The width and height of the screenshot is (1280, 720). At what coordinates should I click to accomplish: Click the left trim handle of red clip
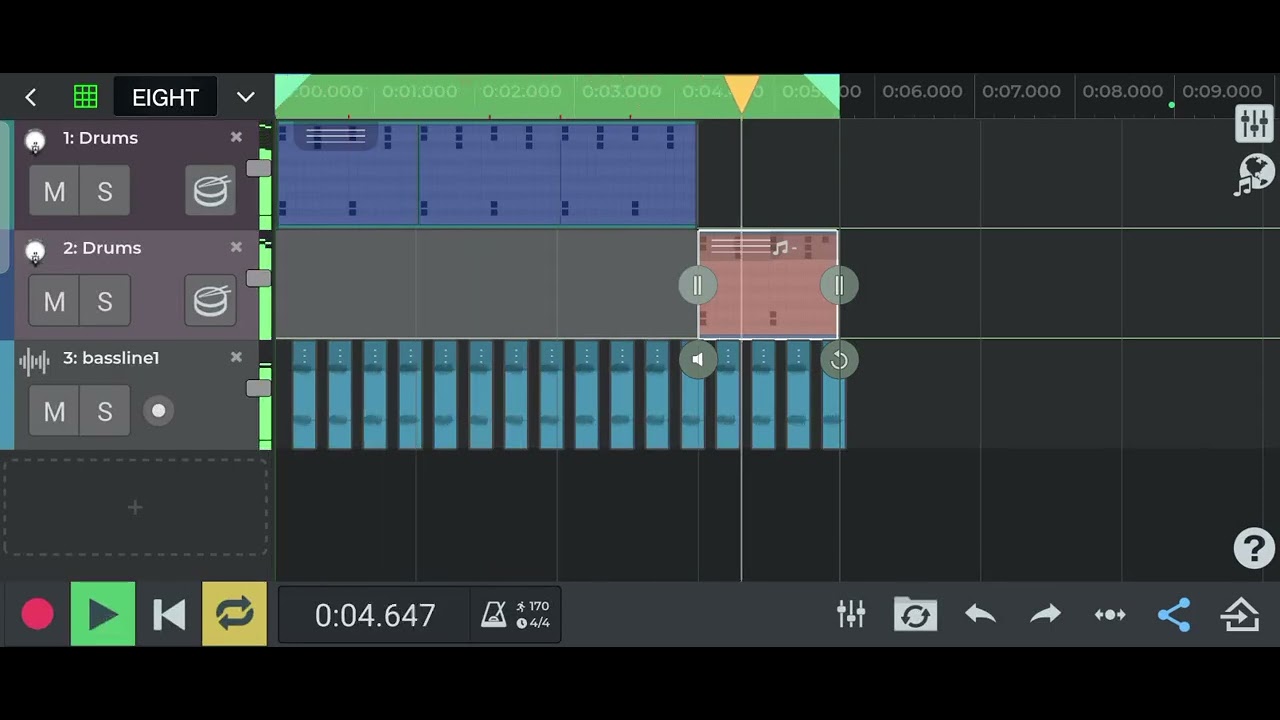tap(697, 286)
